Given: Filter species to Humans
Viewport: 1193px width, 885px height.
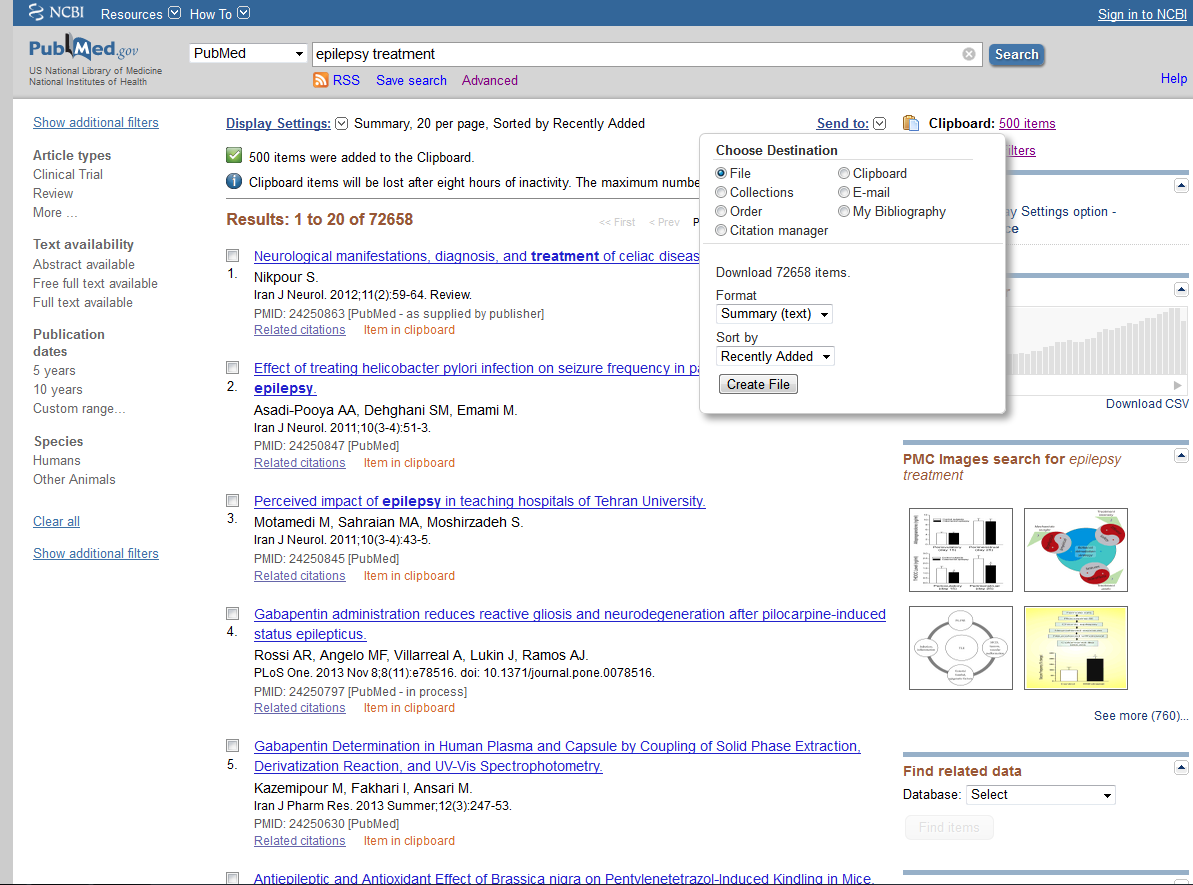Looking at the screenshot, I should (56, 460).
